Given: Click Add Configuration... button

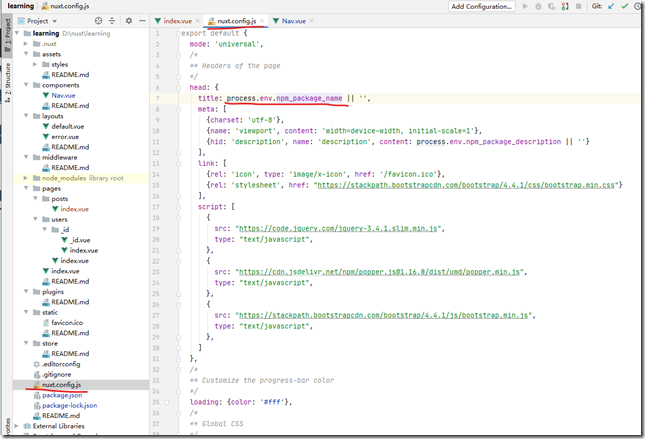Looking at the screenshot, I should (x=482, y=6).
